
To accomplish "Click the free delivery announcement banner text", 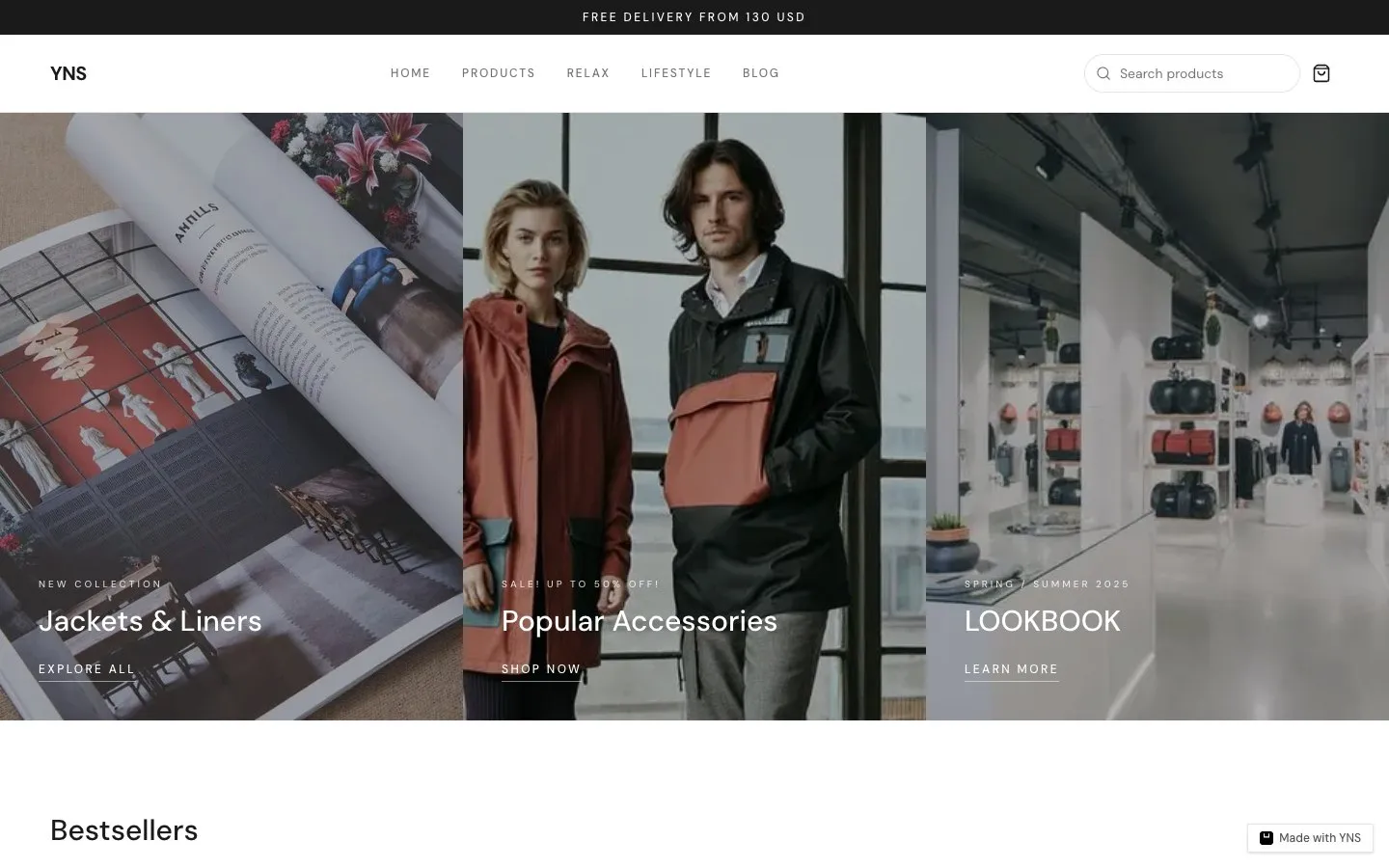I will pos(694,17).
